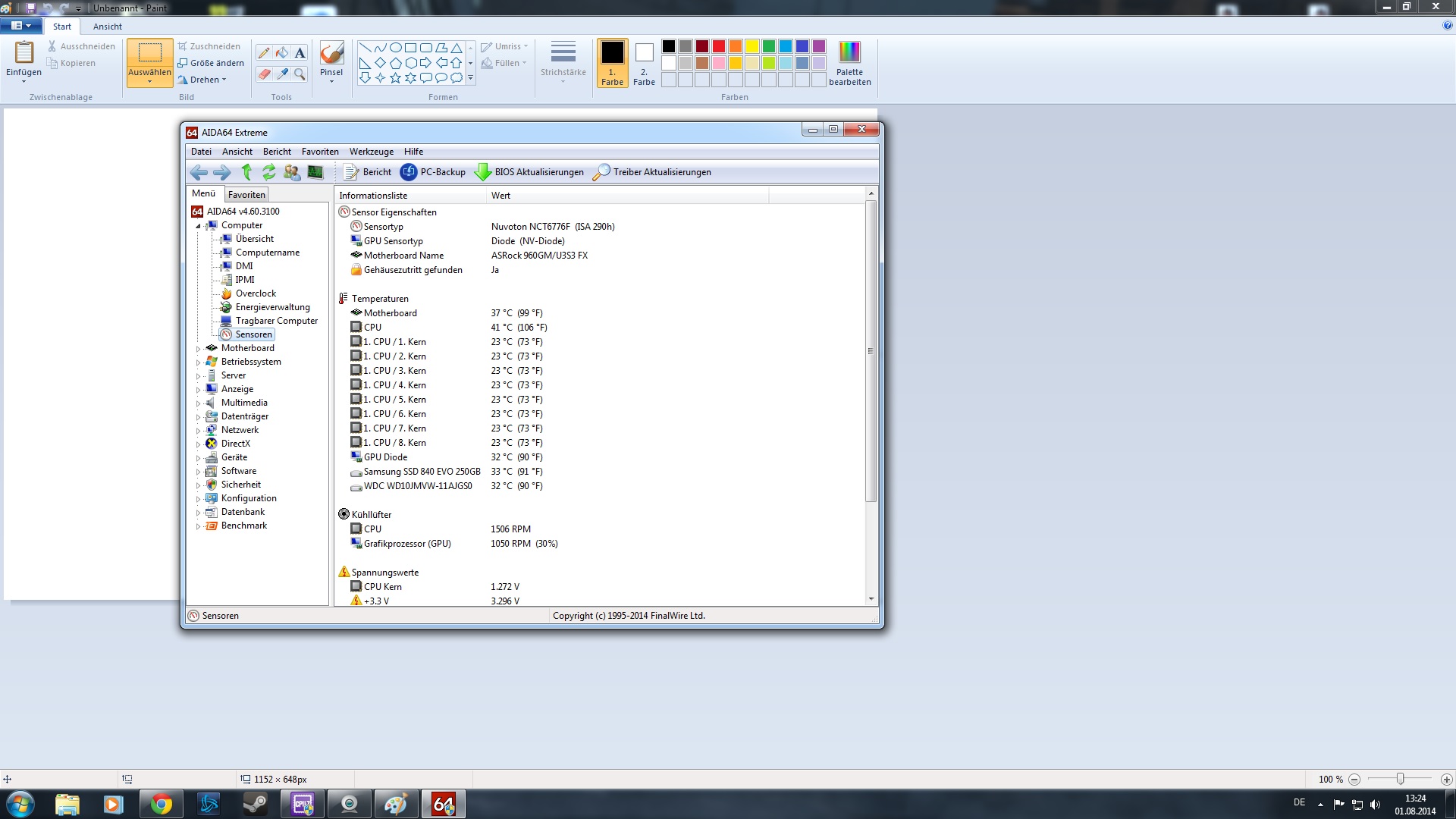Click the AIDA64 taskbar icon
Viewport: 1456px width, 819px height.
click(x=444, y=804)
